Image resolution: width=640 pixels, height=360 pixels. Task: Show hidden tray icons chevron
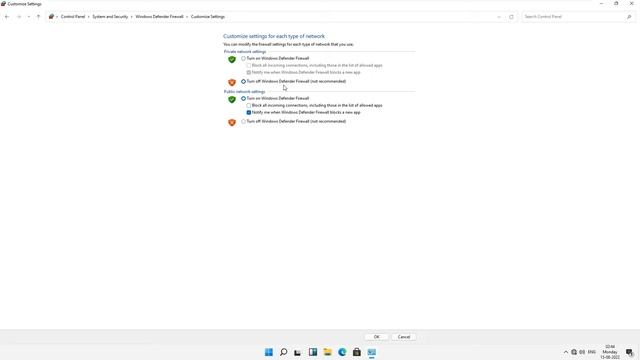(x=566, y=352)
